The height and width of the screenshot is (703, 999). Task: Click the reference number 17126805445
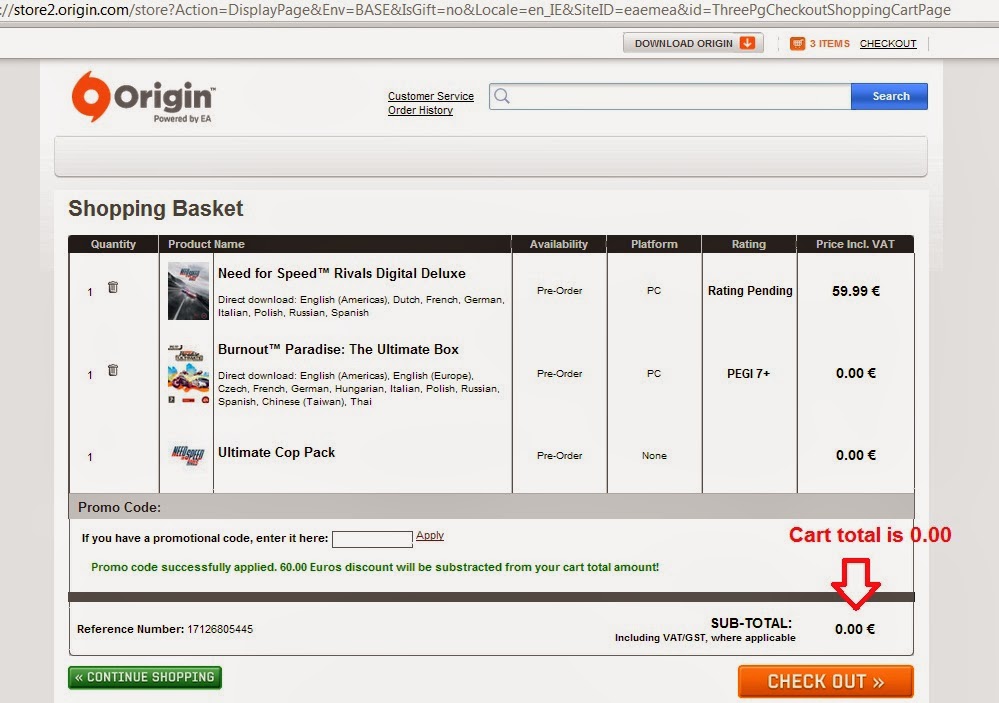coord(220,629)
